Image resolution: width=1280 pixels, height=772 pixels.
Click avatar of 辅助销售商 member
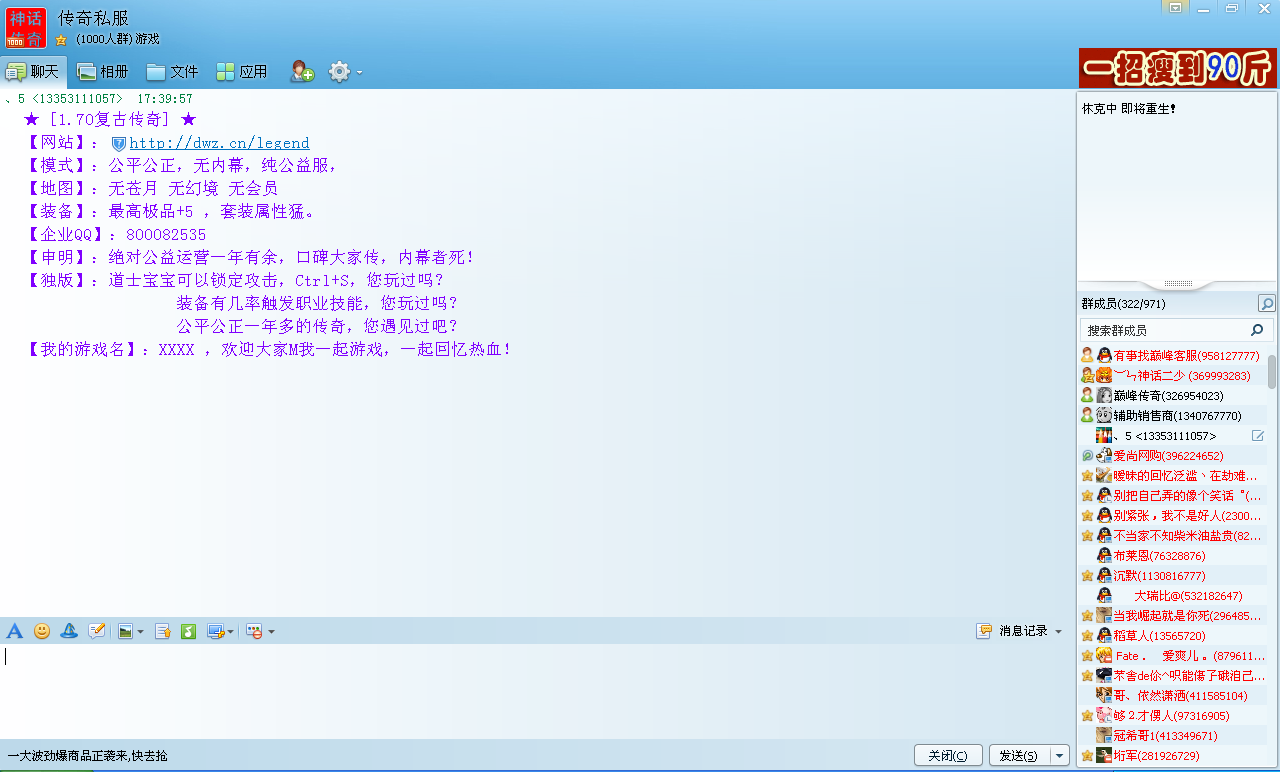tap(1104, 415)
